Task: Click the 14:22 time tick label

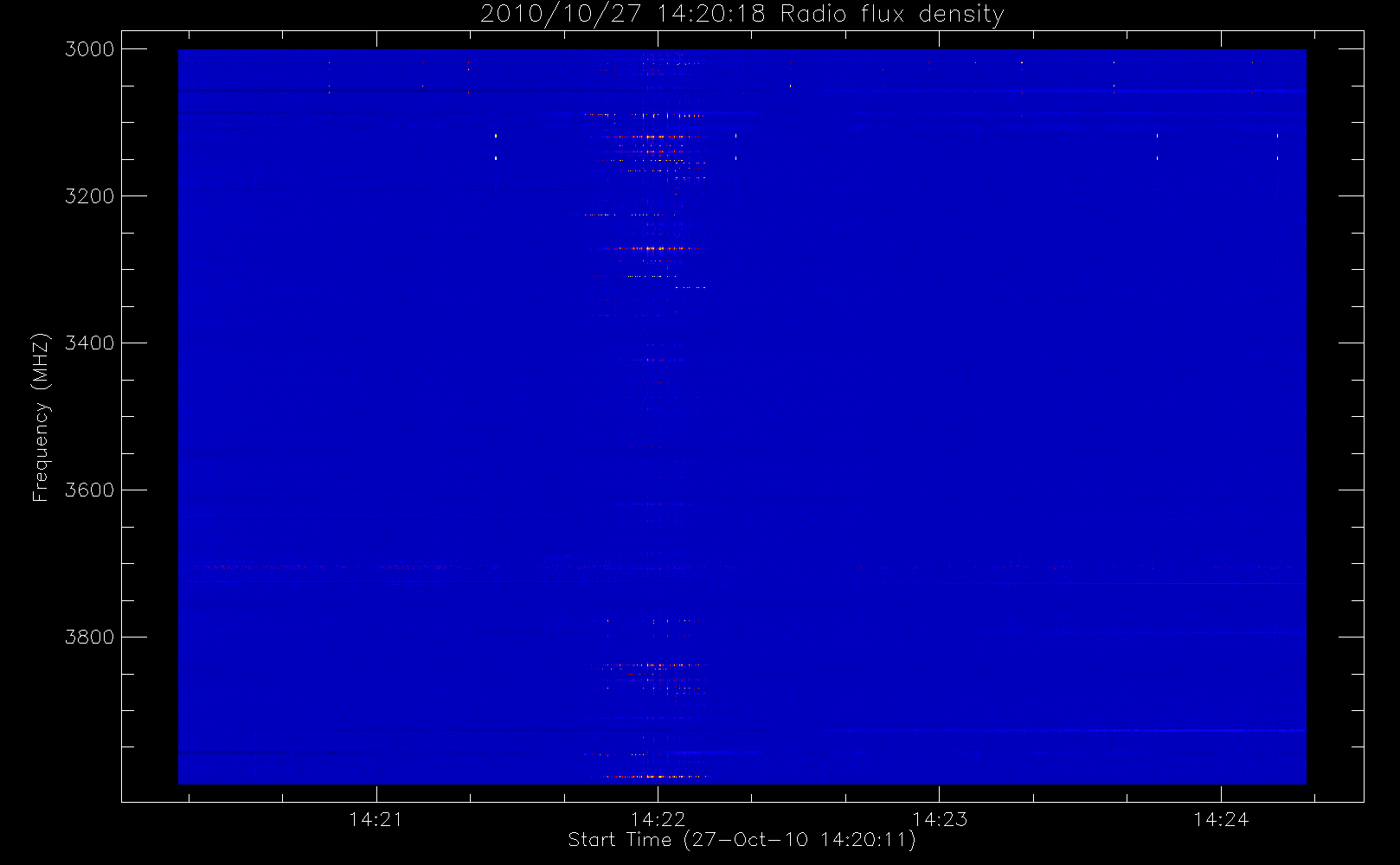Action: 658,819
